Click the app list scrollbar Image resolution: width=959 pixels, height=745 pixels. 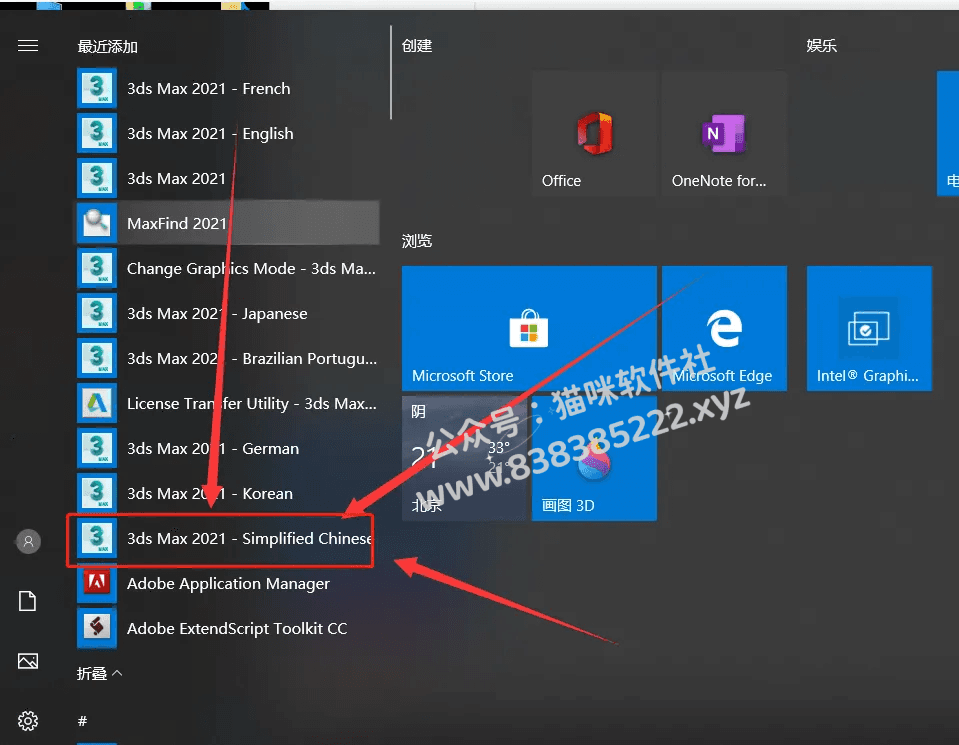[391, 72]
